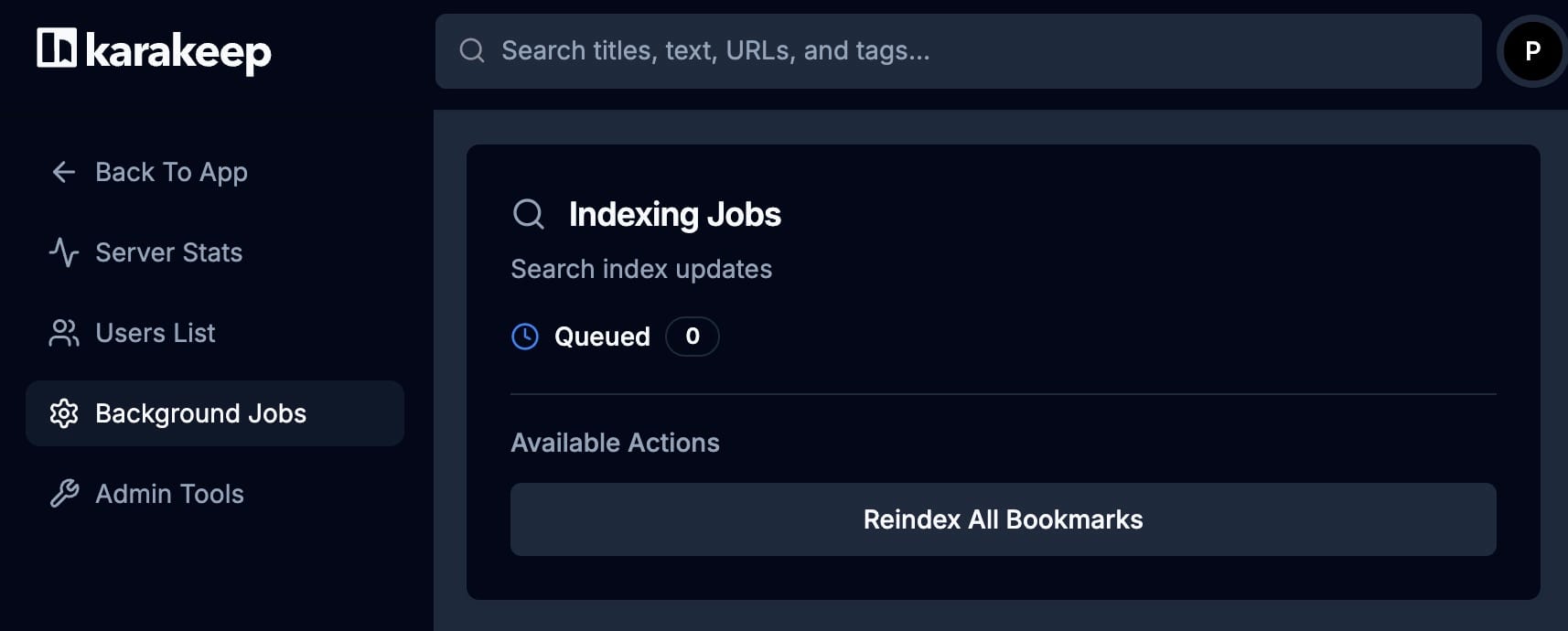Viewport: 1568px width, 631px height.
Task: Click Reindex All Bookmarks button
Action: pyautogui.click(x=1004, y=519)
